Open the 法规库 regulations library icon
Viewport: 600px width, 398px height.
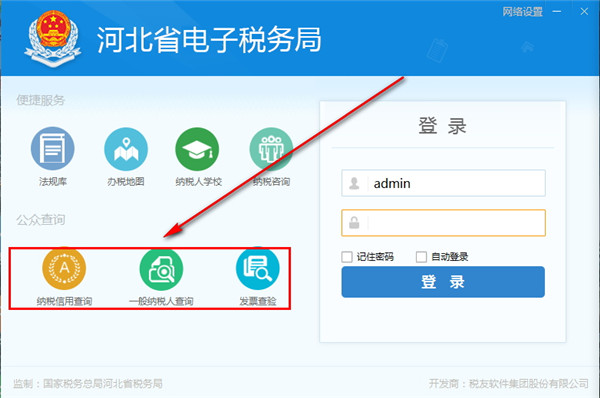pos(52,148)
